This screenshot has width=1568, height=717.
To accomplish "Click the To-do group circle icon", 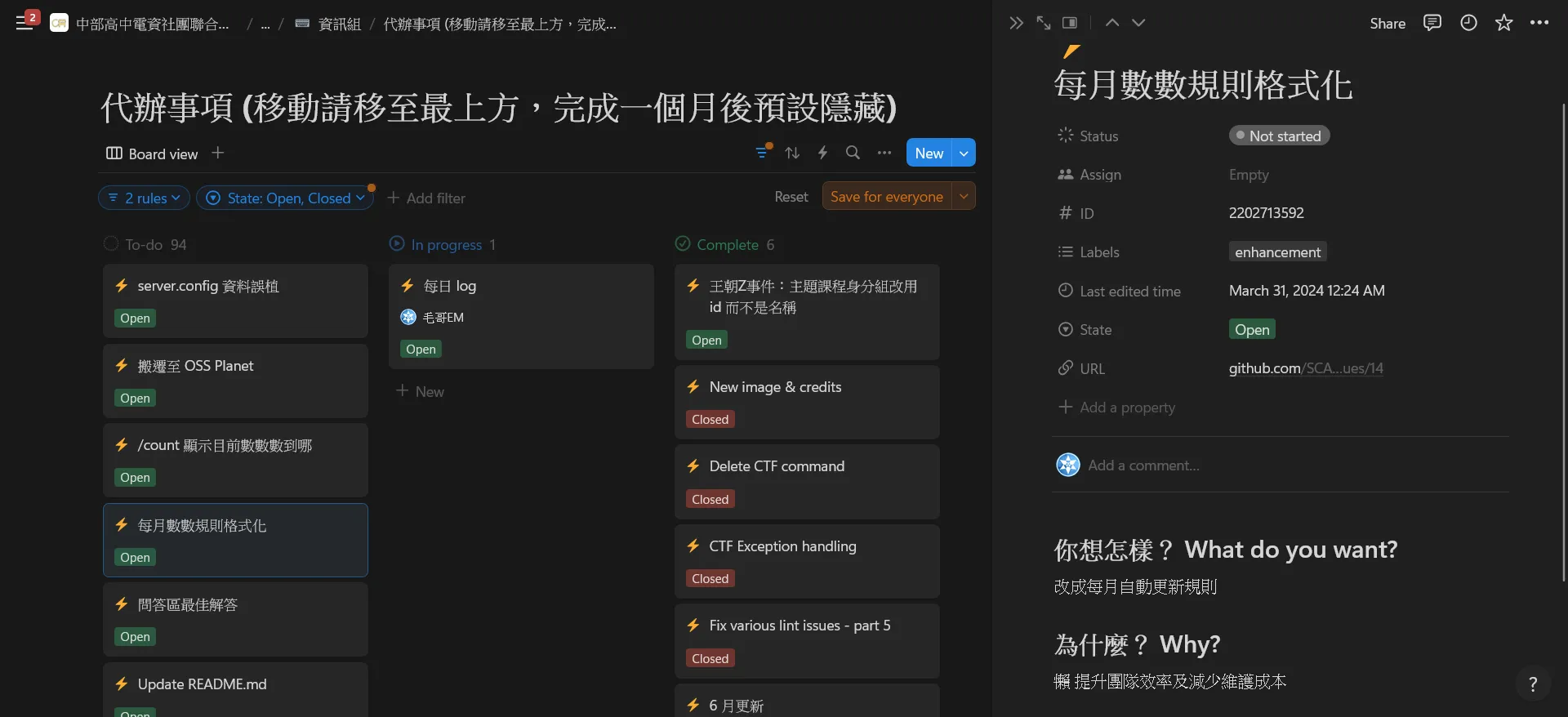I will [111, 243].
